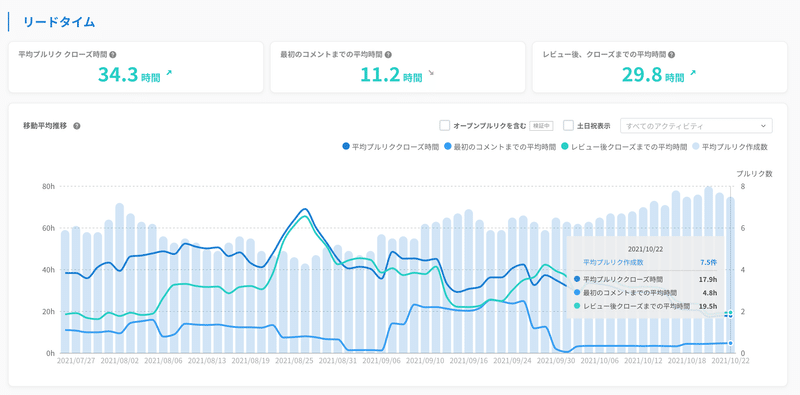Viewport: 800px width, 395px height.
Task: Click the 34.3 時間 metric value
Action: [129, 75]
